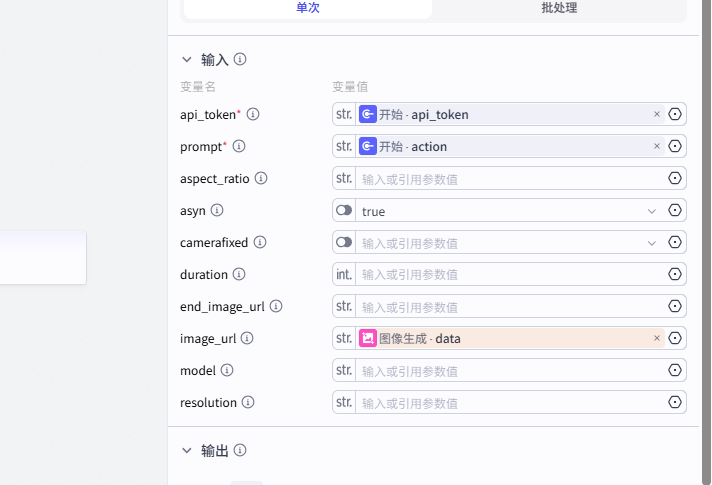Click the model input field
This screenshot has width=712, height=485.
coord(510,371)
